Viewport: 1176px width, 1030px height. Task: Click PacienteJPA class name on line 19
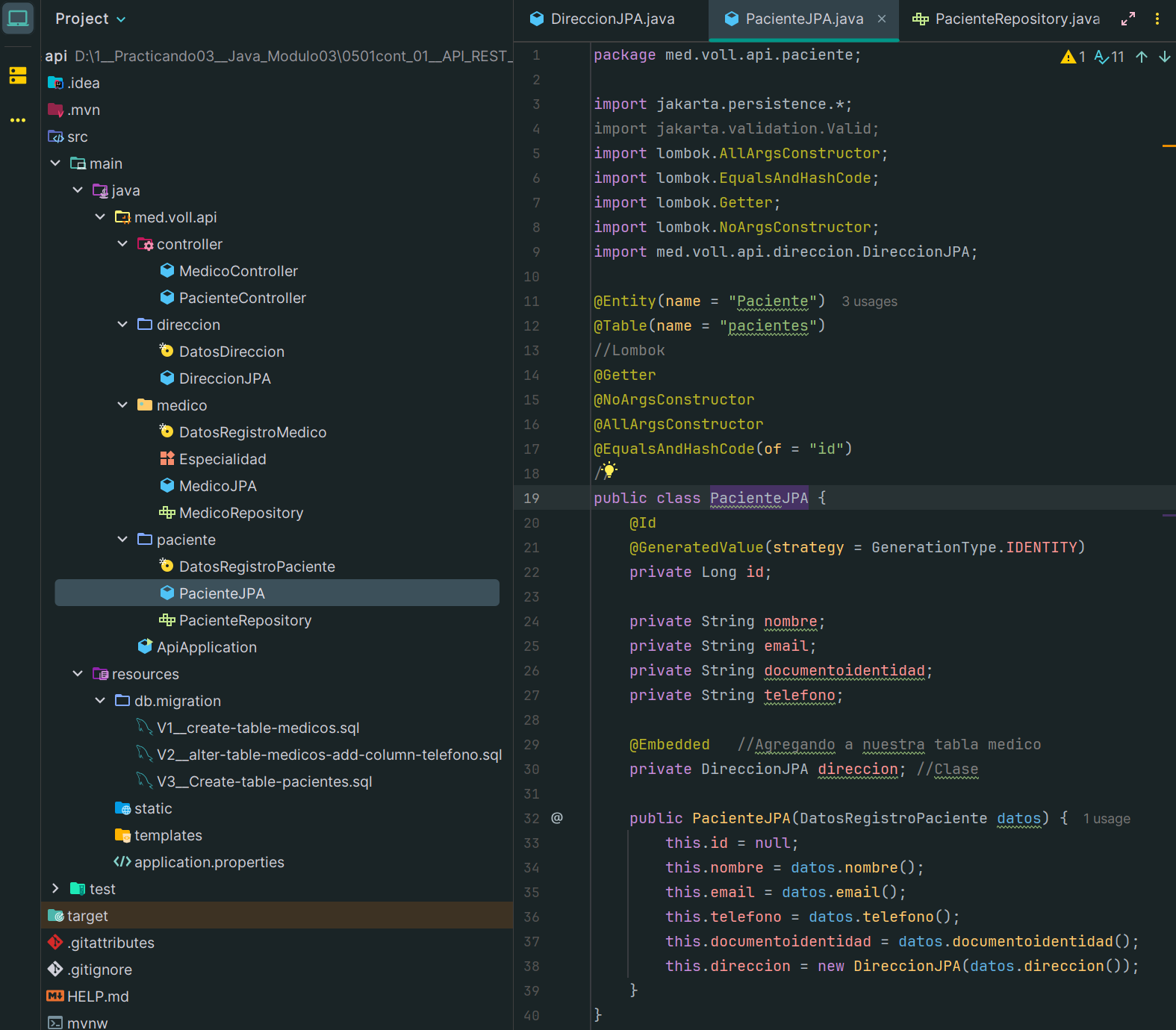(759, 498)
